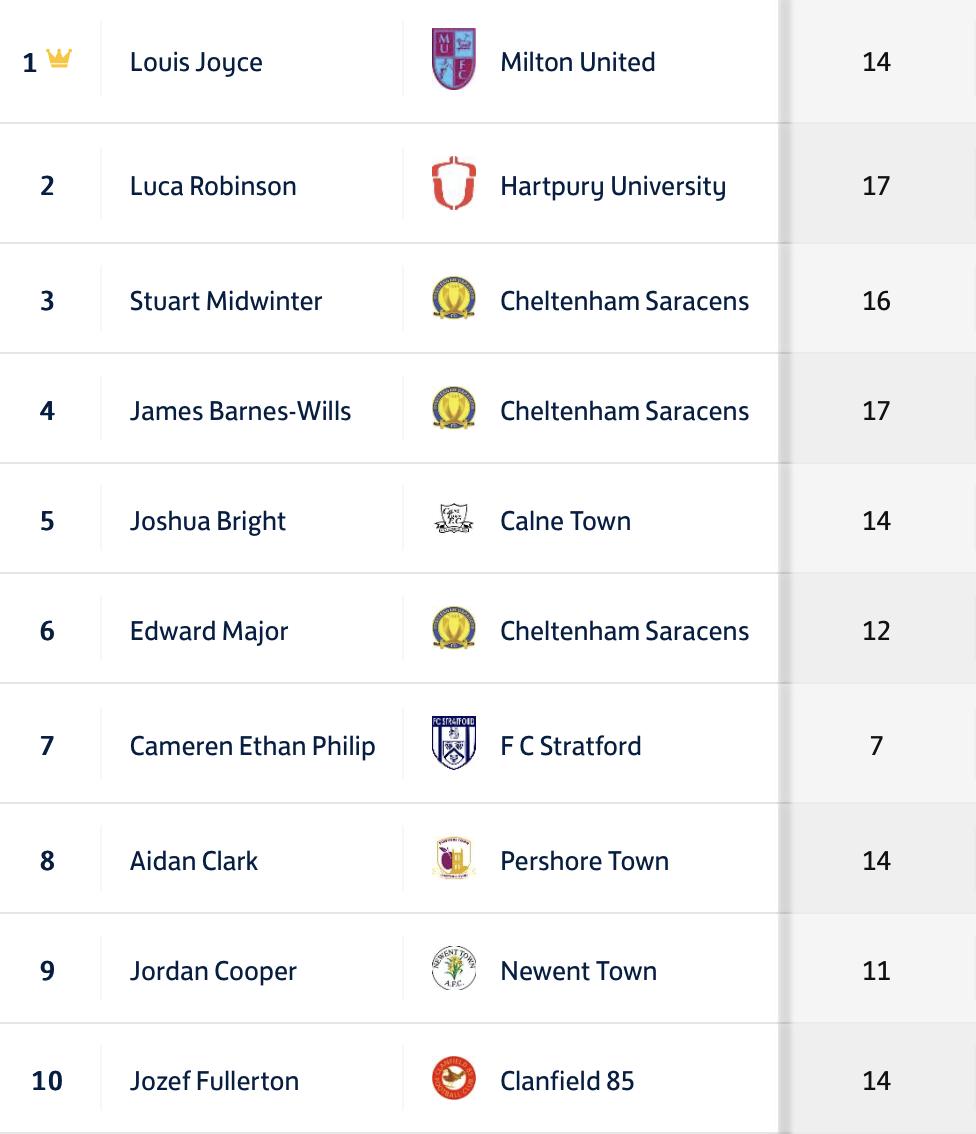Open the Hartpury University team page
The width and height of the screenshot is (976, 1134).
[x=613, y=186]
